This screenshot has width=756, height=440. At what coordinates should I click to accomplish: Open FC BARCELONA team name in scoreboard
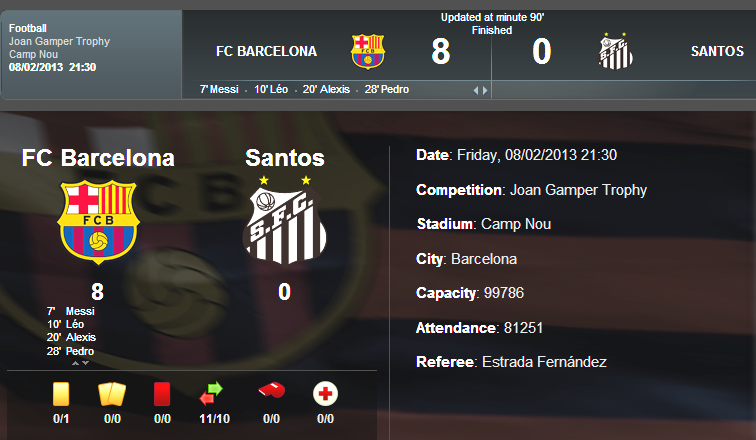click(x=266, y=51)
